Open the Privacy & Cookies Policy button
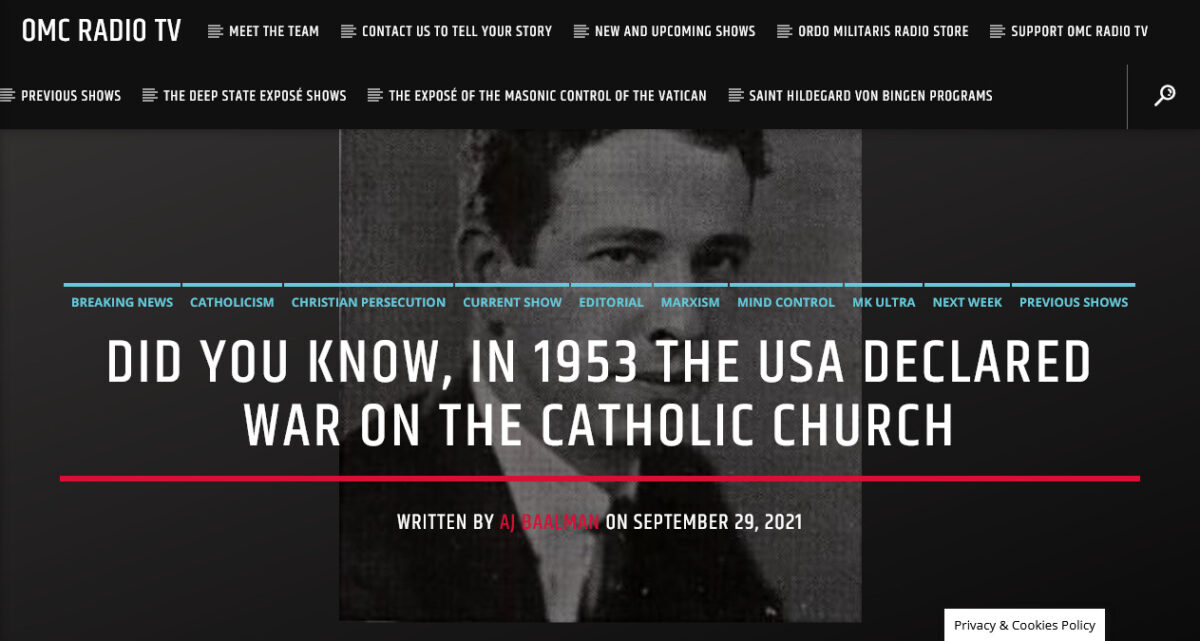The width and height of the screenshot is (1200, 641). [x=1024, y=625]
